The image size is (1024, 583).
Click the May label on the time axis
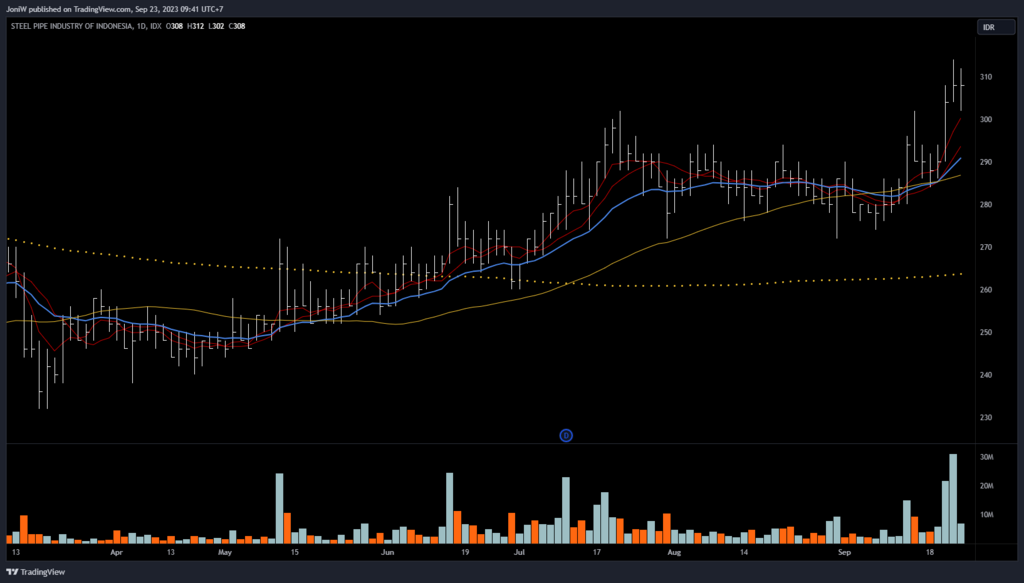(x=224, y=552)
